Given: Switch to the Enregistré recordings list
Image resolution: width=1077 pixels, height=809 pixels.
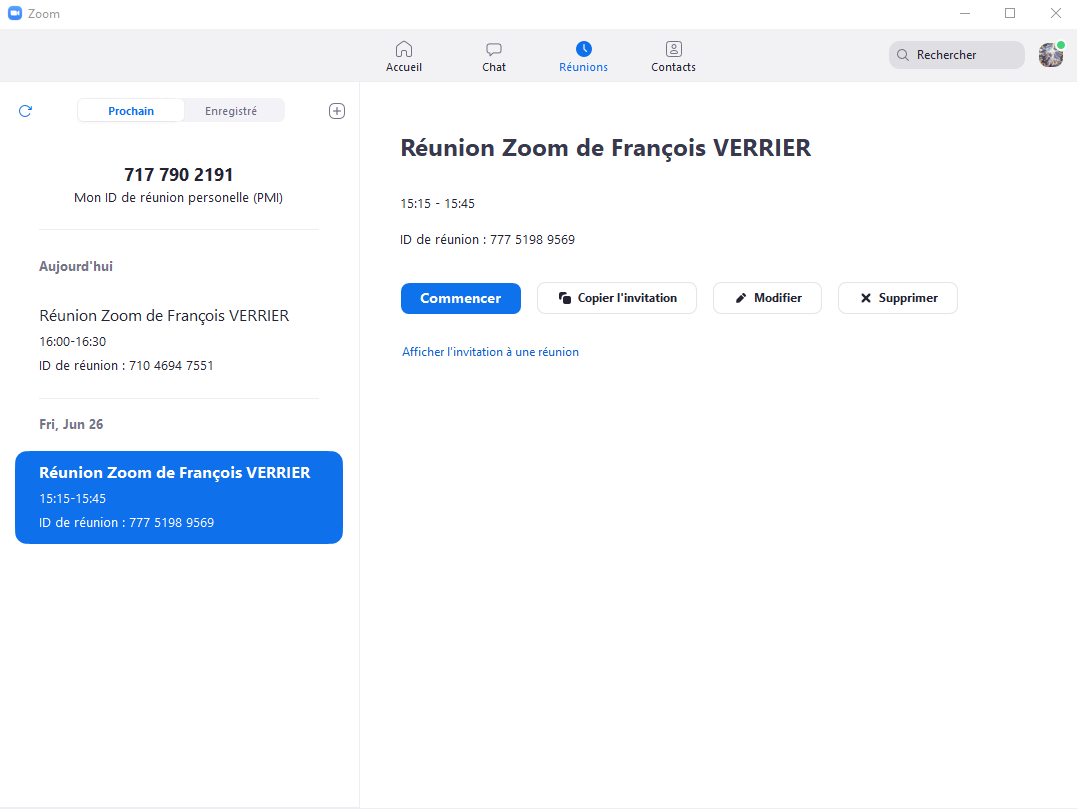Looking at the screenshot, I should pos(231,111).
